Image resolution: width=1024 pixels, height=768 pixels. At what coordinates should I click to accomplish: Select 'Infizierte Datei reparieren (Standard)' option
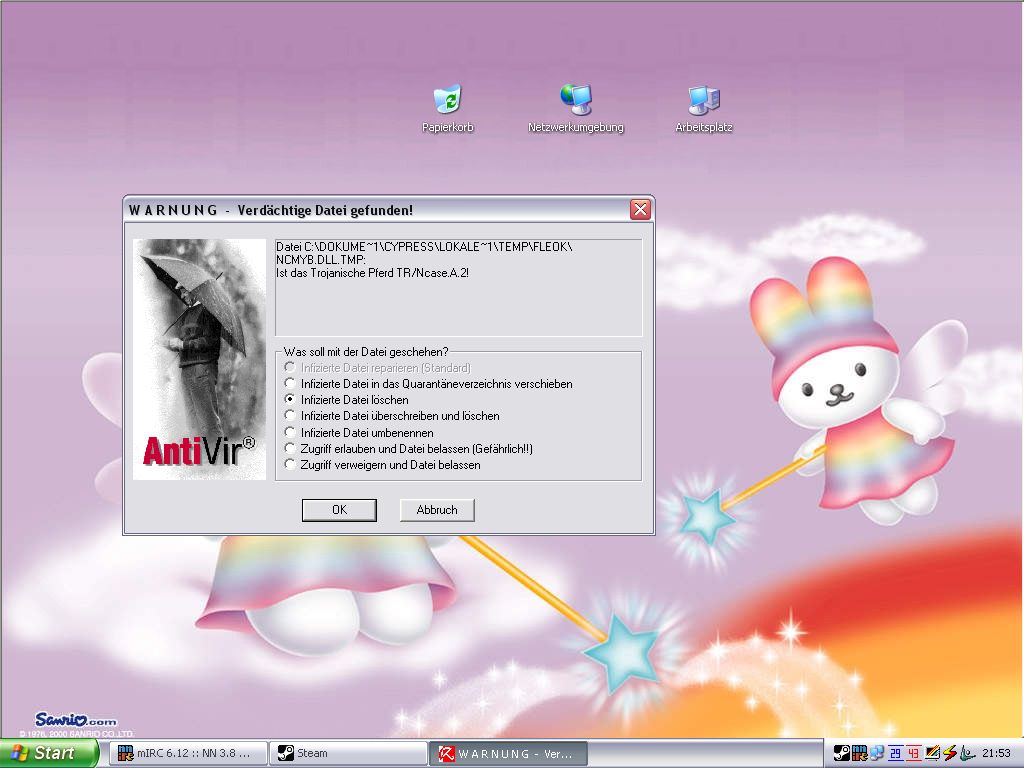pos(377,368)
